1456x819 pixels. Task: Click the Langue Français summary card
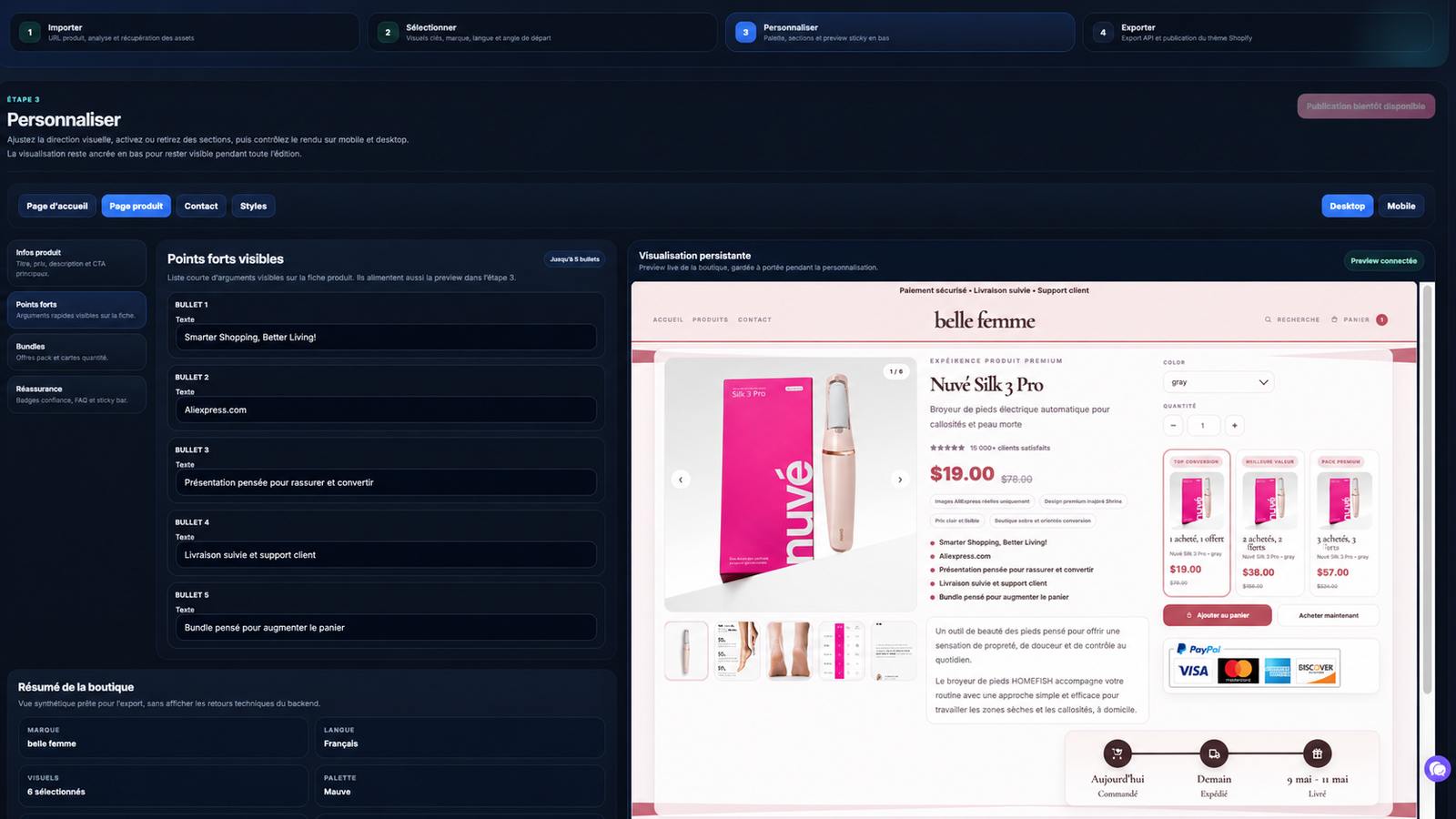(460, 737)
